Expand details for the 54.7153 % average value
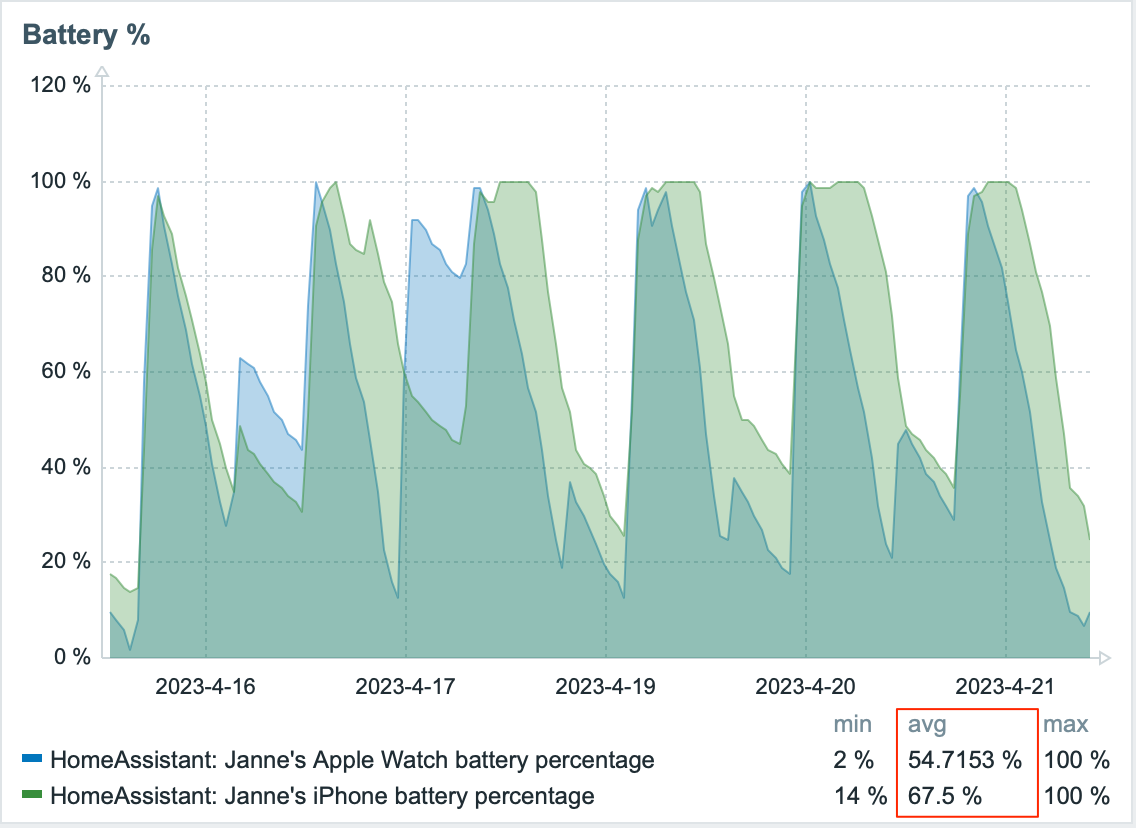 tap(965, 760)
